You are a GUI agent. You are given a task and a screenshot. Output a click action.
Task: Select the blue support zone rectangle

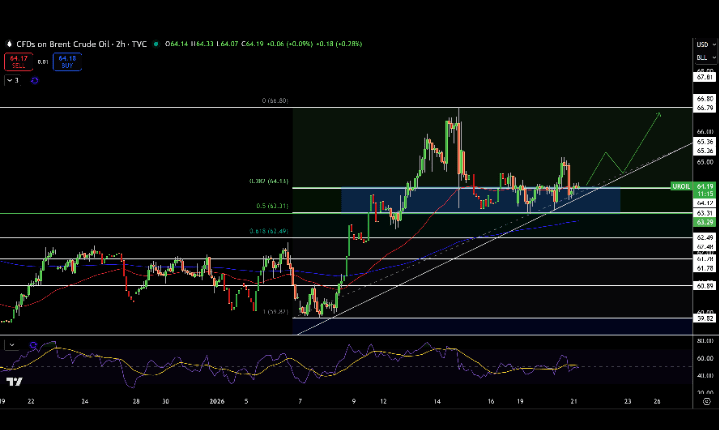[x=480, y=200]
